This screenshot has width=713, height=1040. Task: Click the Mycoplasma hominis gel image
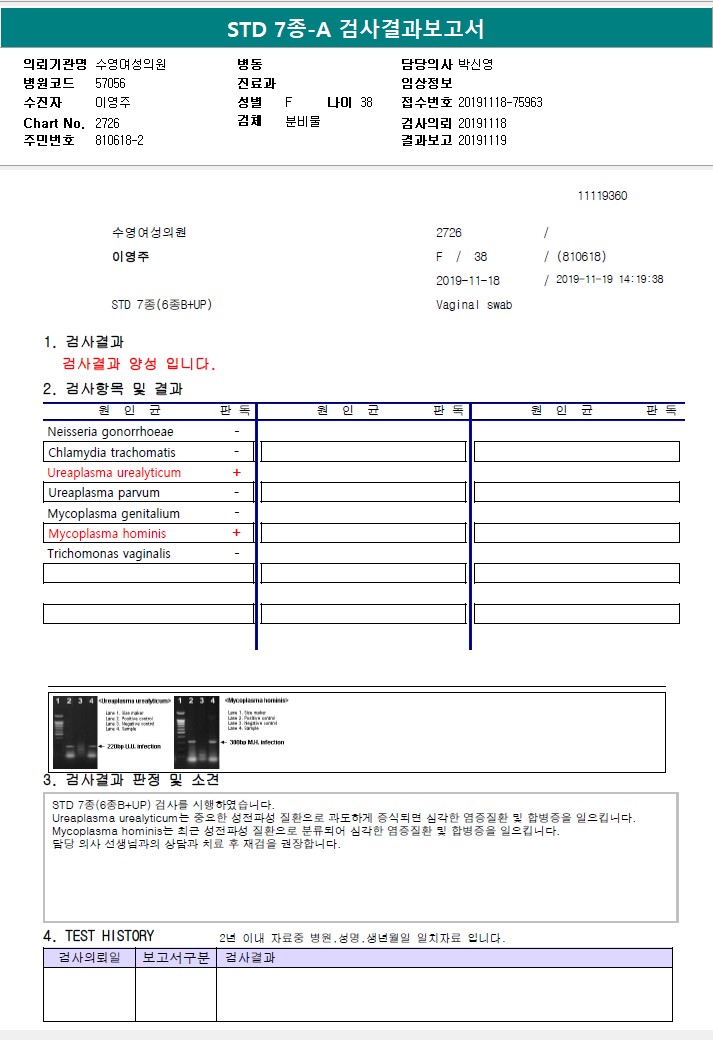196,732
